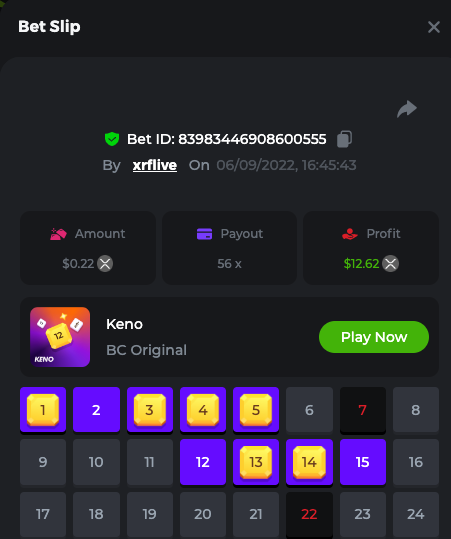
Task: Click the XRP coin icon beside $0.22
Action: tap(105, 264)
